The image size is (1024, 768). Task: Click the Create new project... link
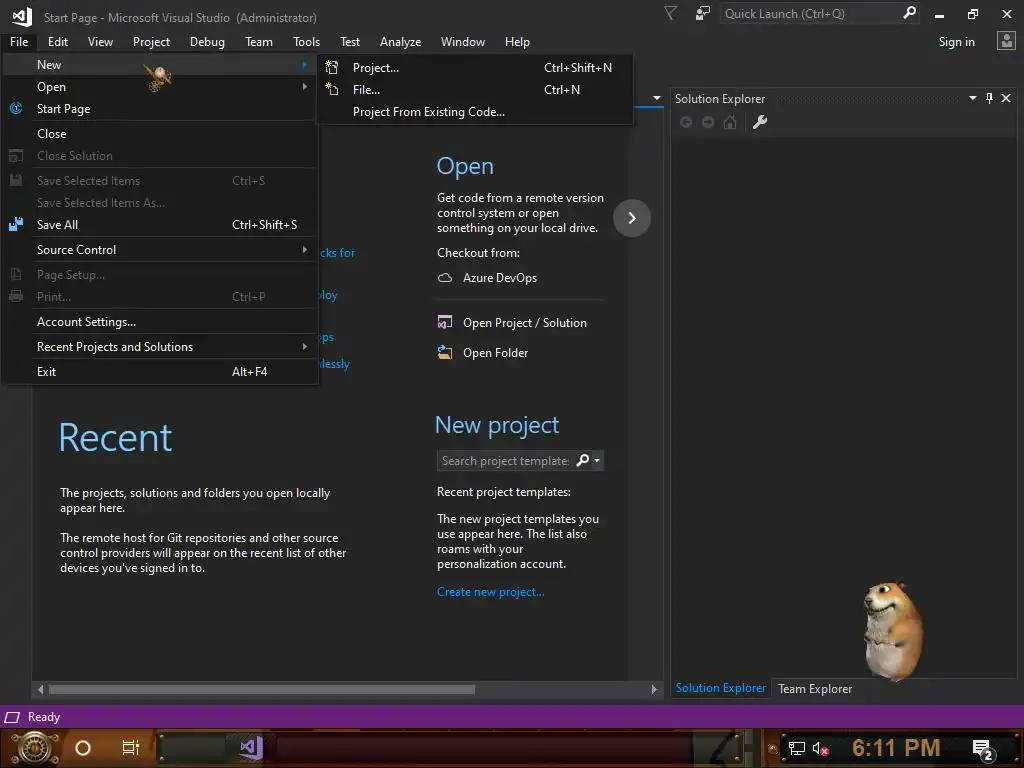tap(490, 592)
